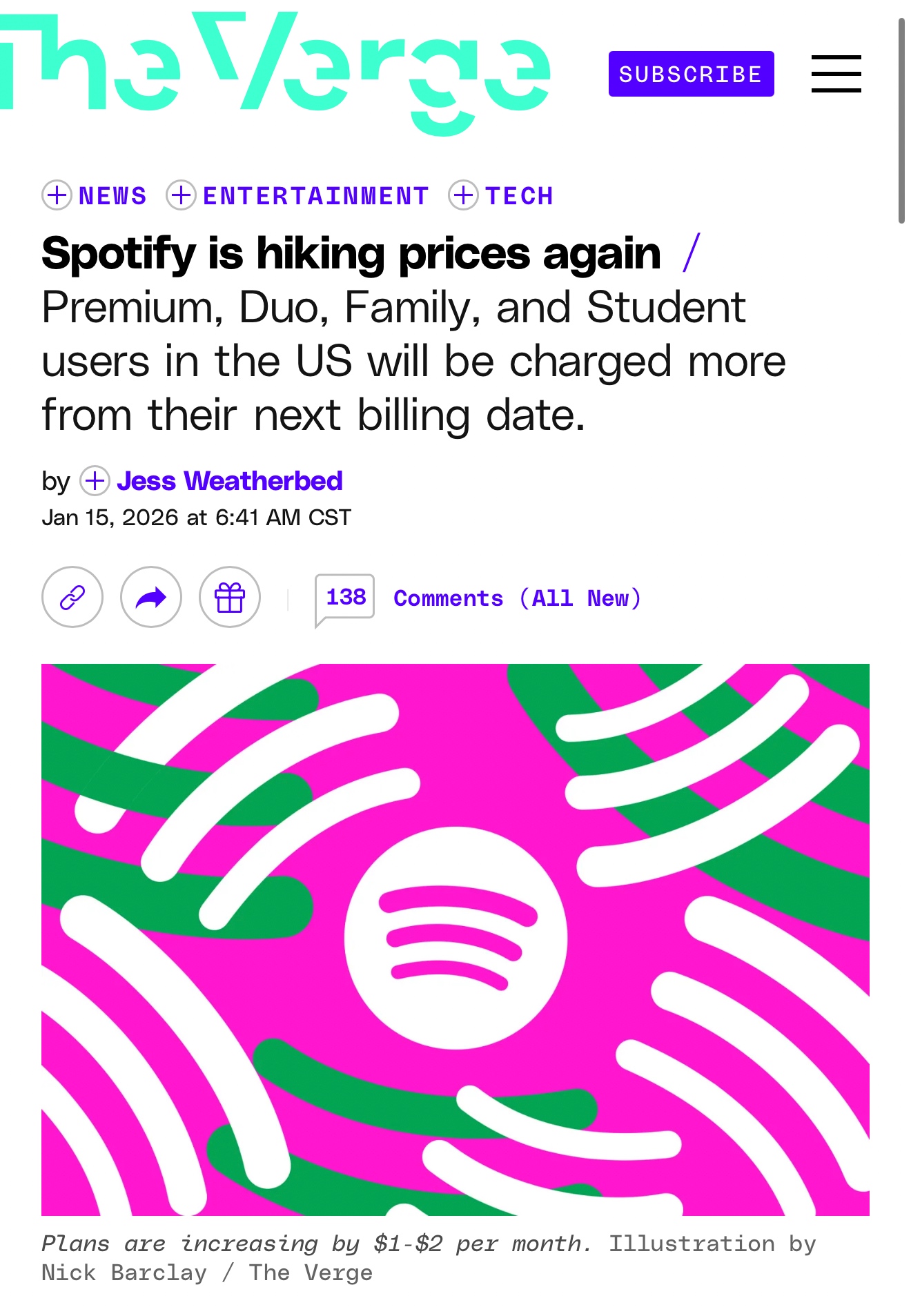Click the Spotify logo illustration image
The image size is (911, 1316).
coord(455,939)
